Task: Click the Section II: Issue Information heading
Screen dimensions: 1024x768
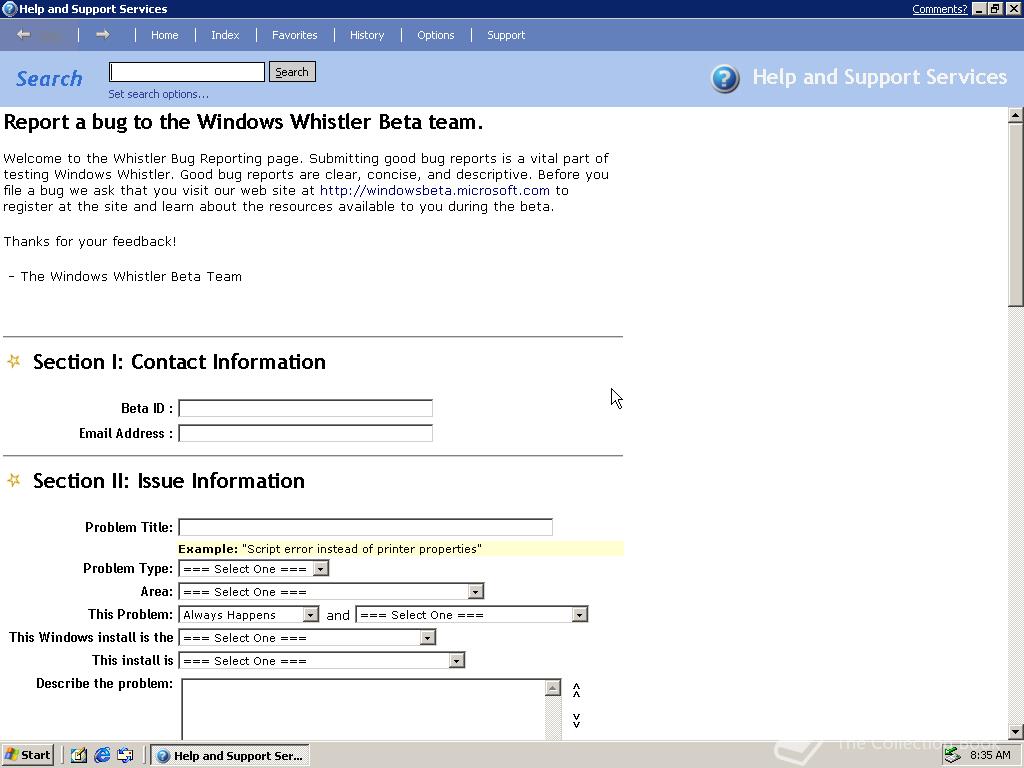Action: 168,481
